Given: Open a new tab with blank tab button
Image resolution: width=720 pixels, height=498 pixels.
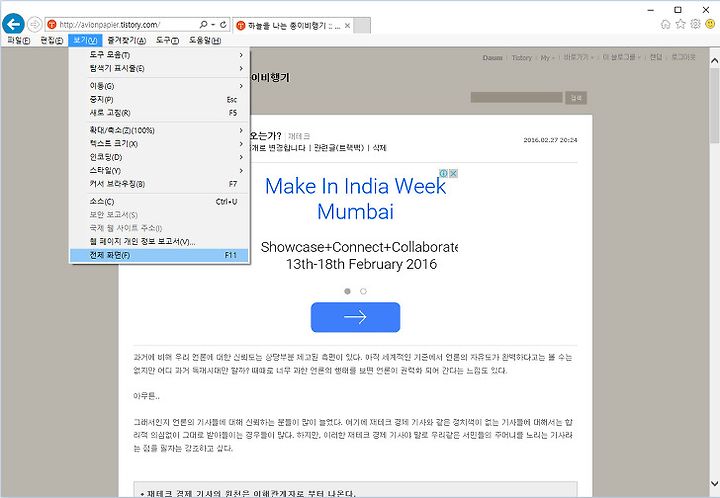Looking at the screenshot, I should tap(362, 26).
